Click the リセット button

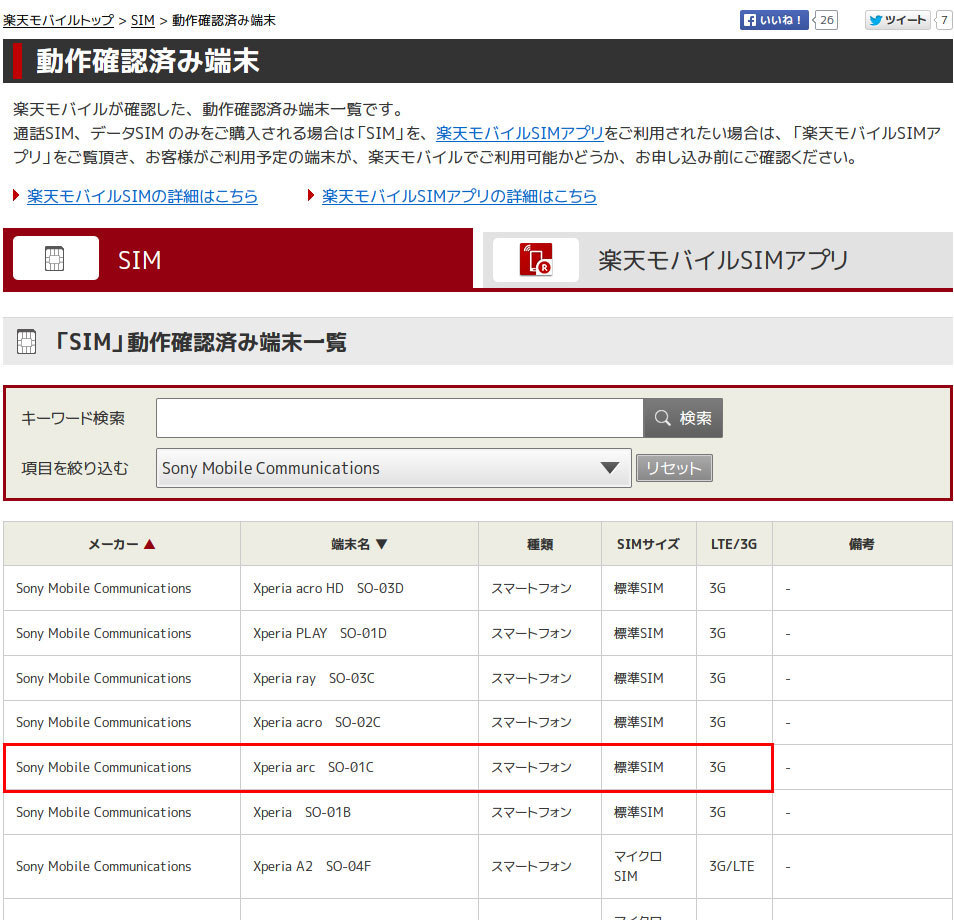674,468
